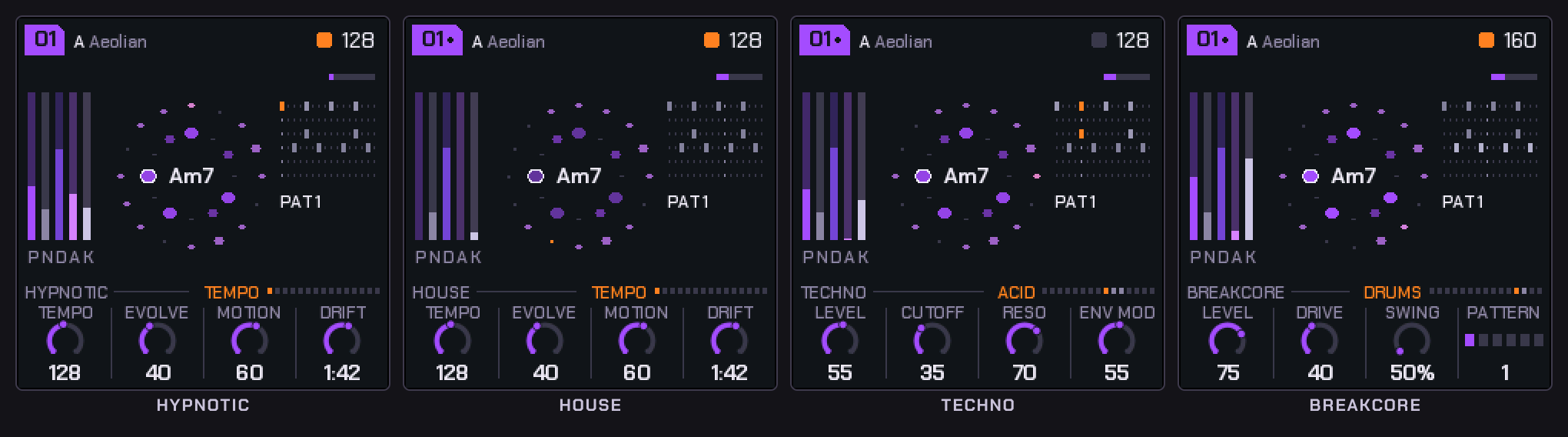
Task: Click the BREAKCORE style label above the knobs
Action: (1235, 292)
